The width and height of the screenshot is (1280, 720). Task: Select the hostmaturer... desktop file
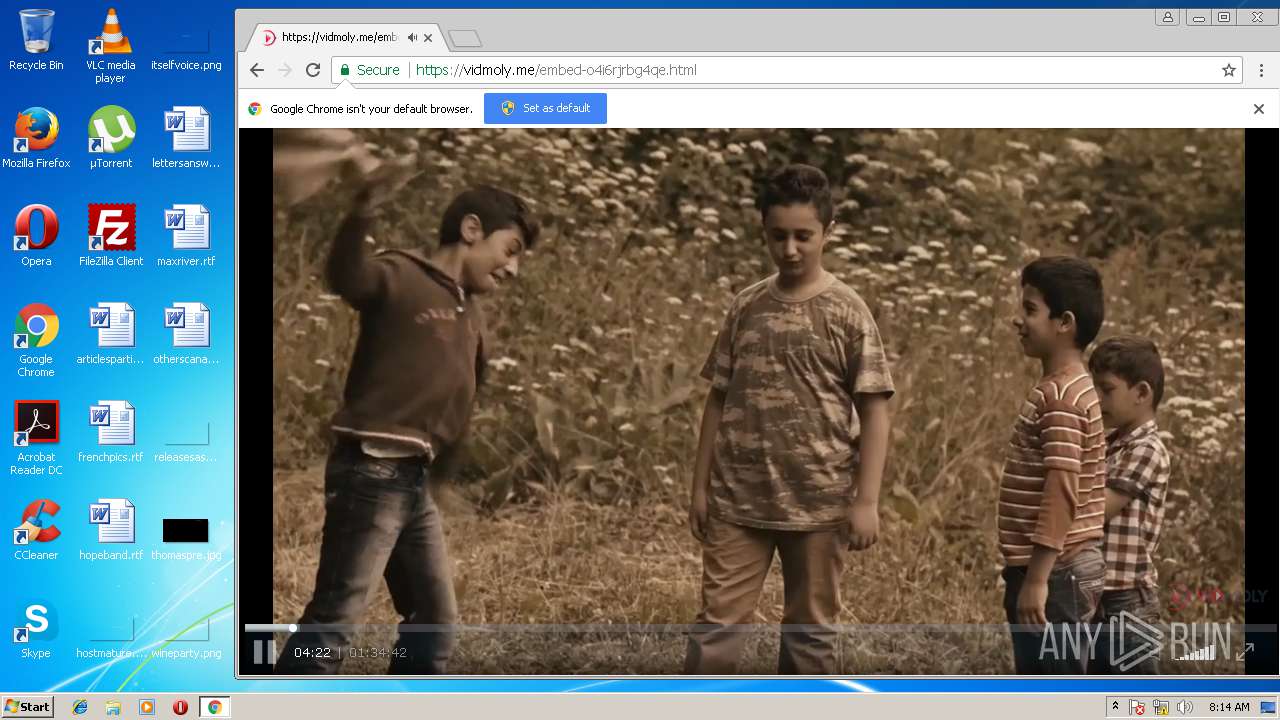(x=111, y=636)
